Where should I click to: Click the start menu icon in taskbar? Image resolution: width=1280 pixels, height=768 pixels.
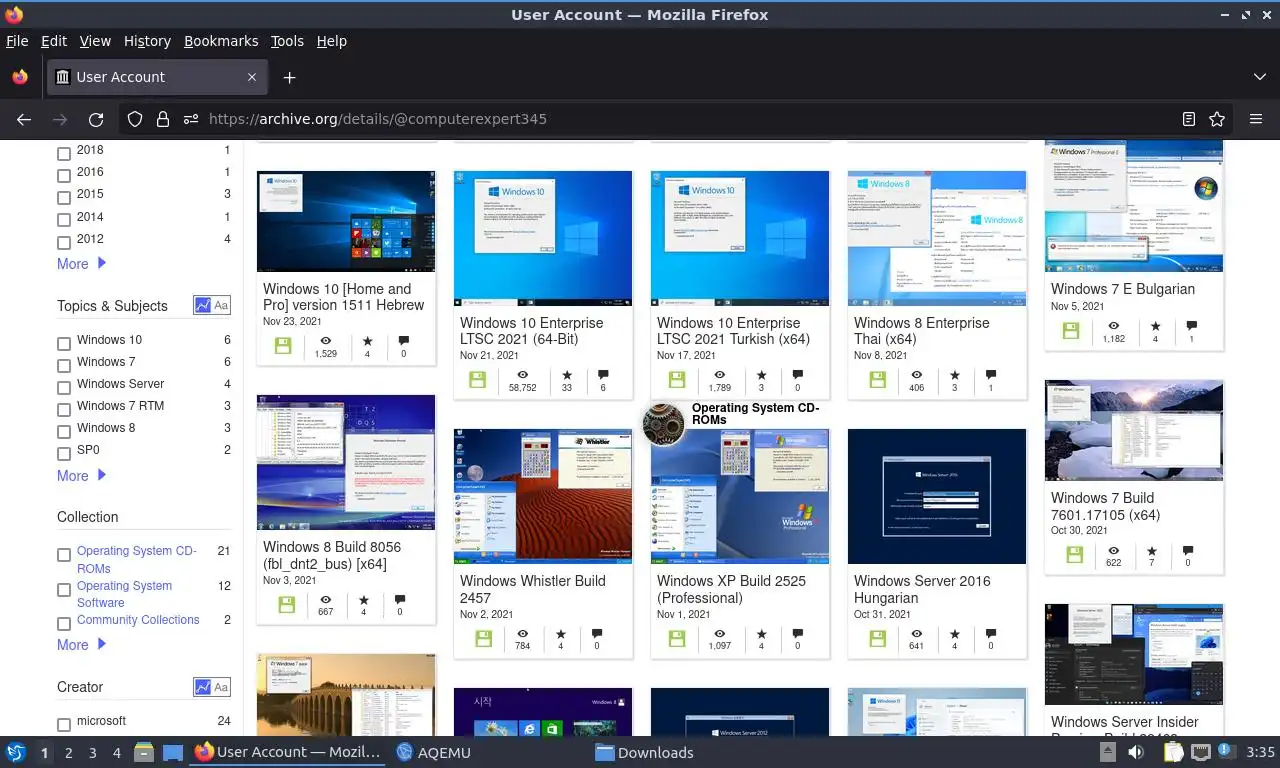point(16,752)
